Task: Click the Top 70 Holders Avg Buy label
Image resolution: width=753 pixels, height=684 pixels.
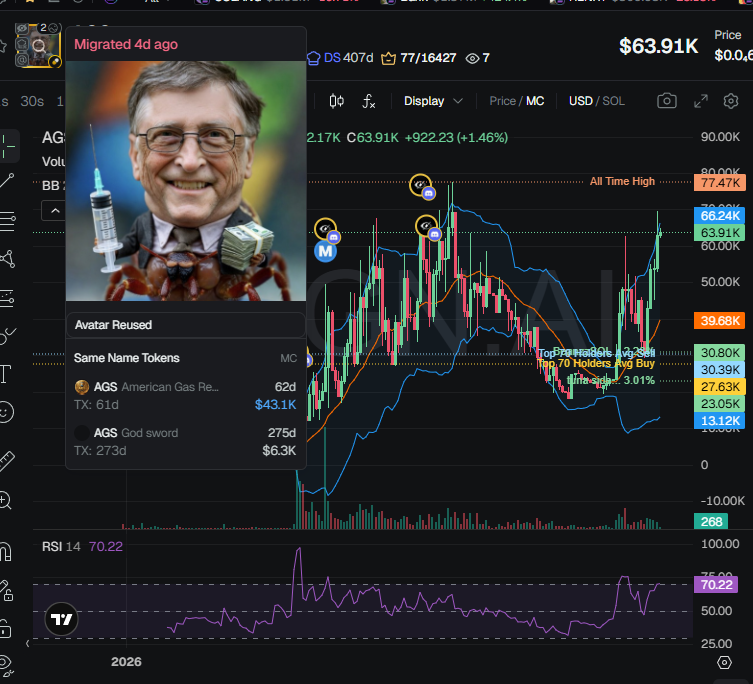Action: coord(595,363)
